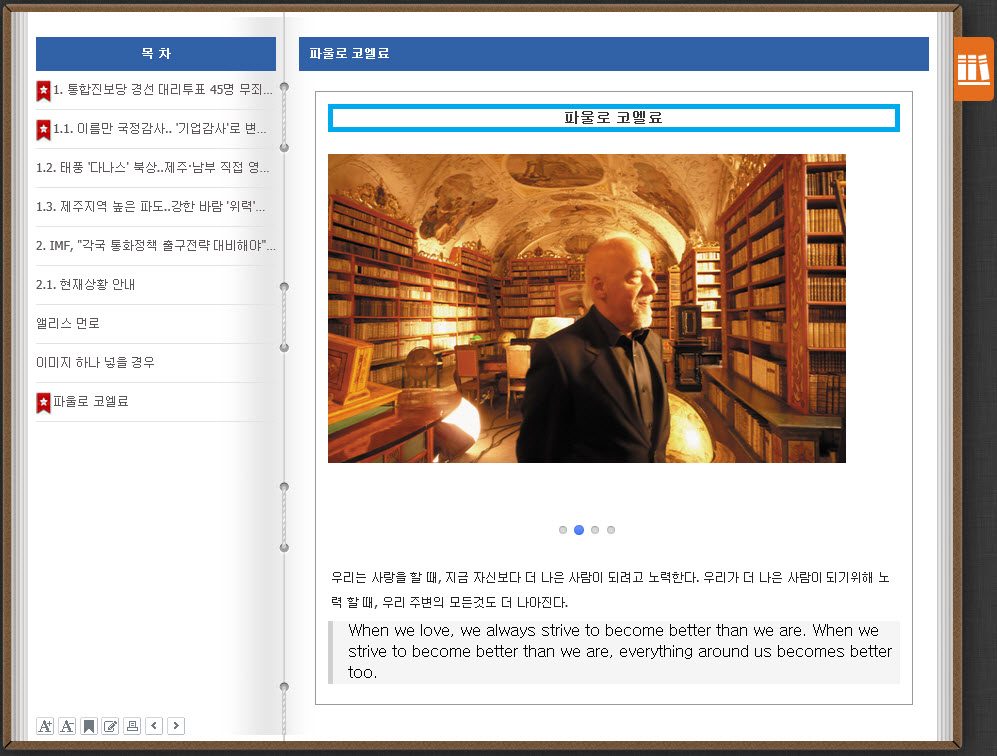Select third image slider dot

pyautogui.click(x=595, y=530)
